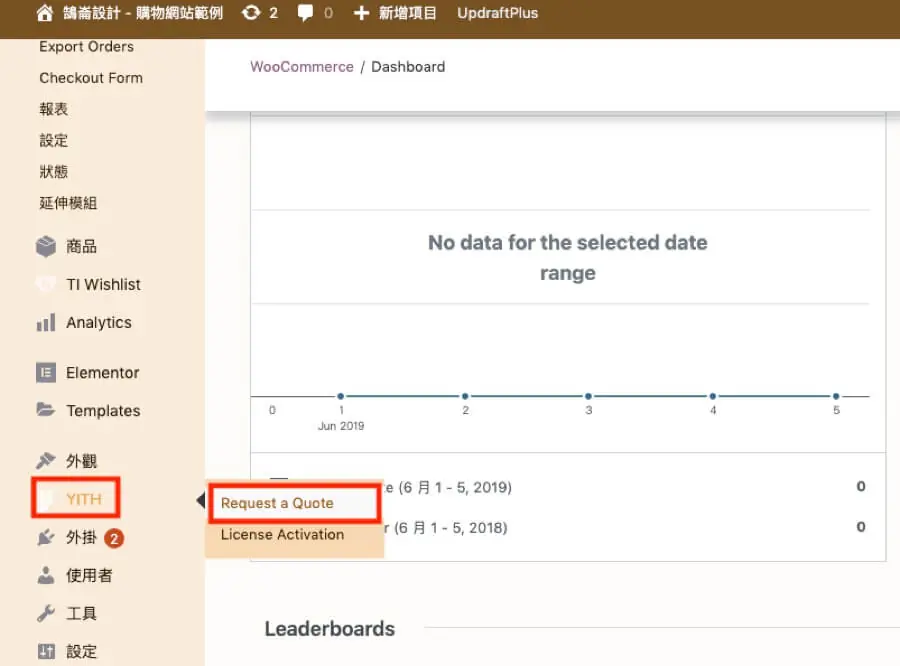Open 設定 below 報表 in the submenu
Viewport: 900px width, 666px height.
[x=54, y=140]
